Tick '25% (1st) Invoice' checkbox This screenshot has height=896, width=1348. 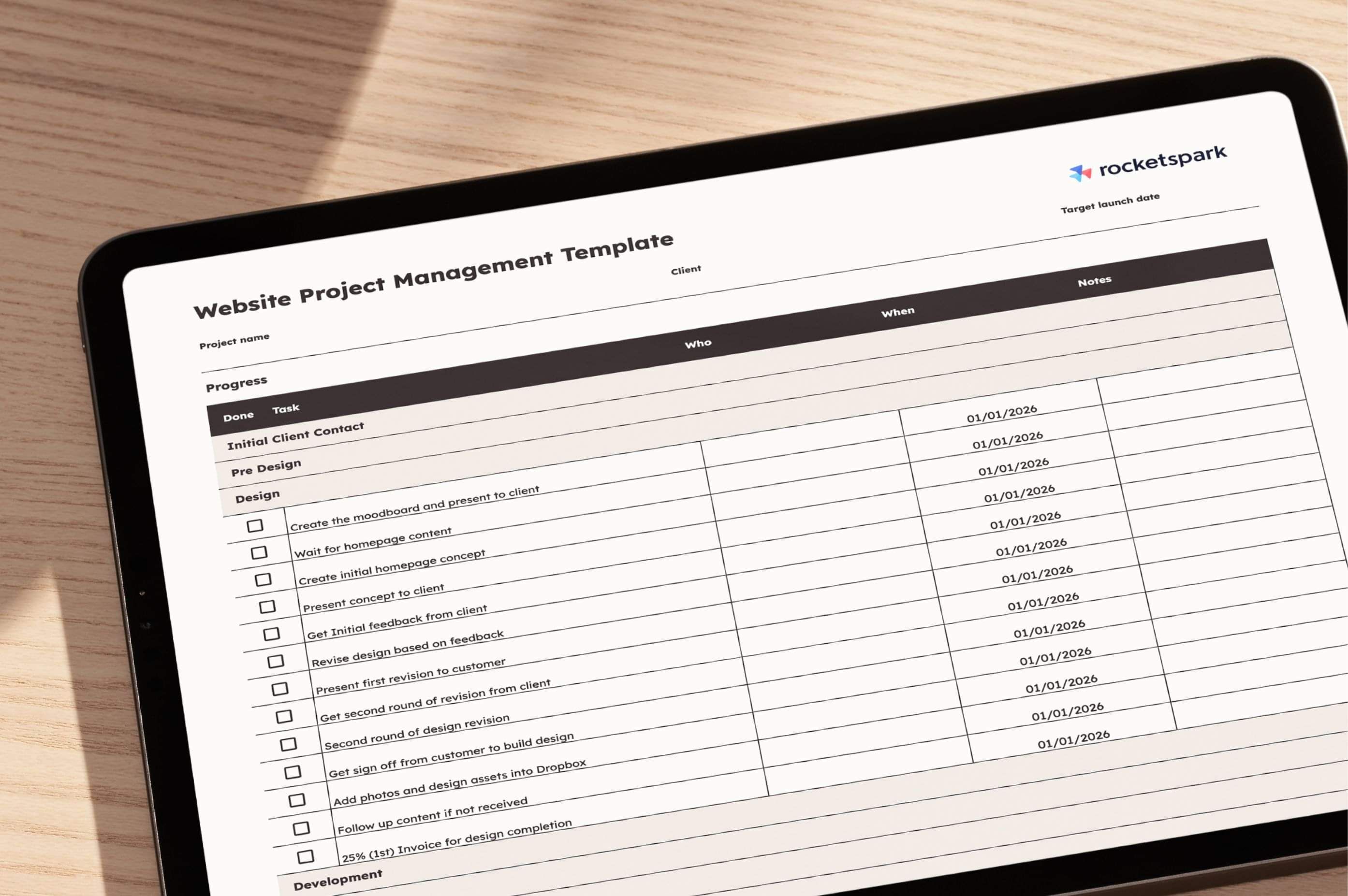click(306, 856)
